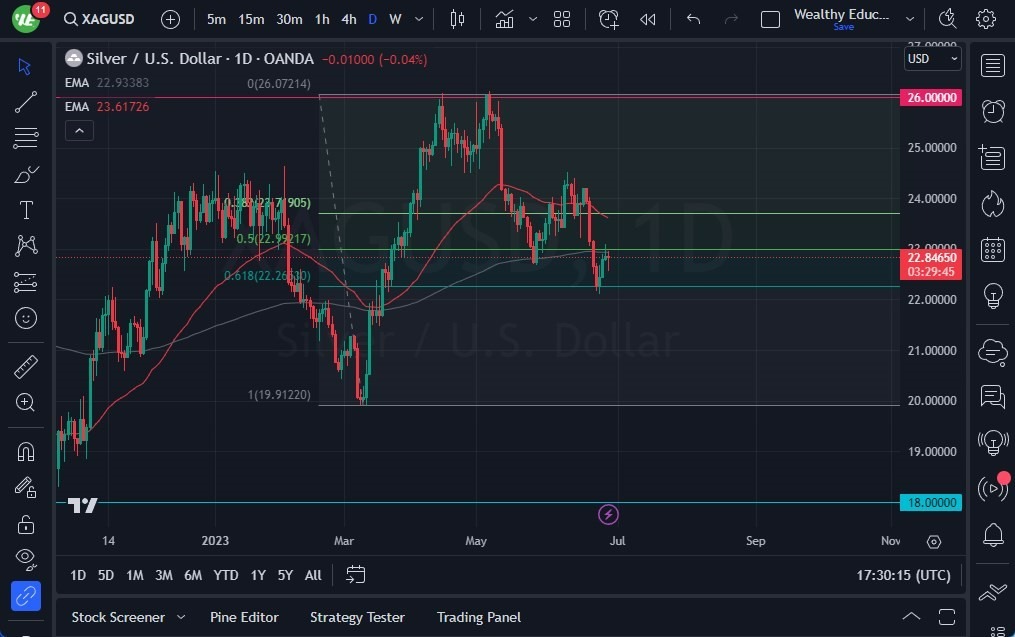The height and width of the screenshot is (637, 1015).
Task: Open the Strategy Tester tab
Action: [x=357, y=617]
